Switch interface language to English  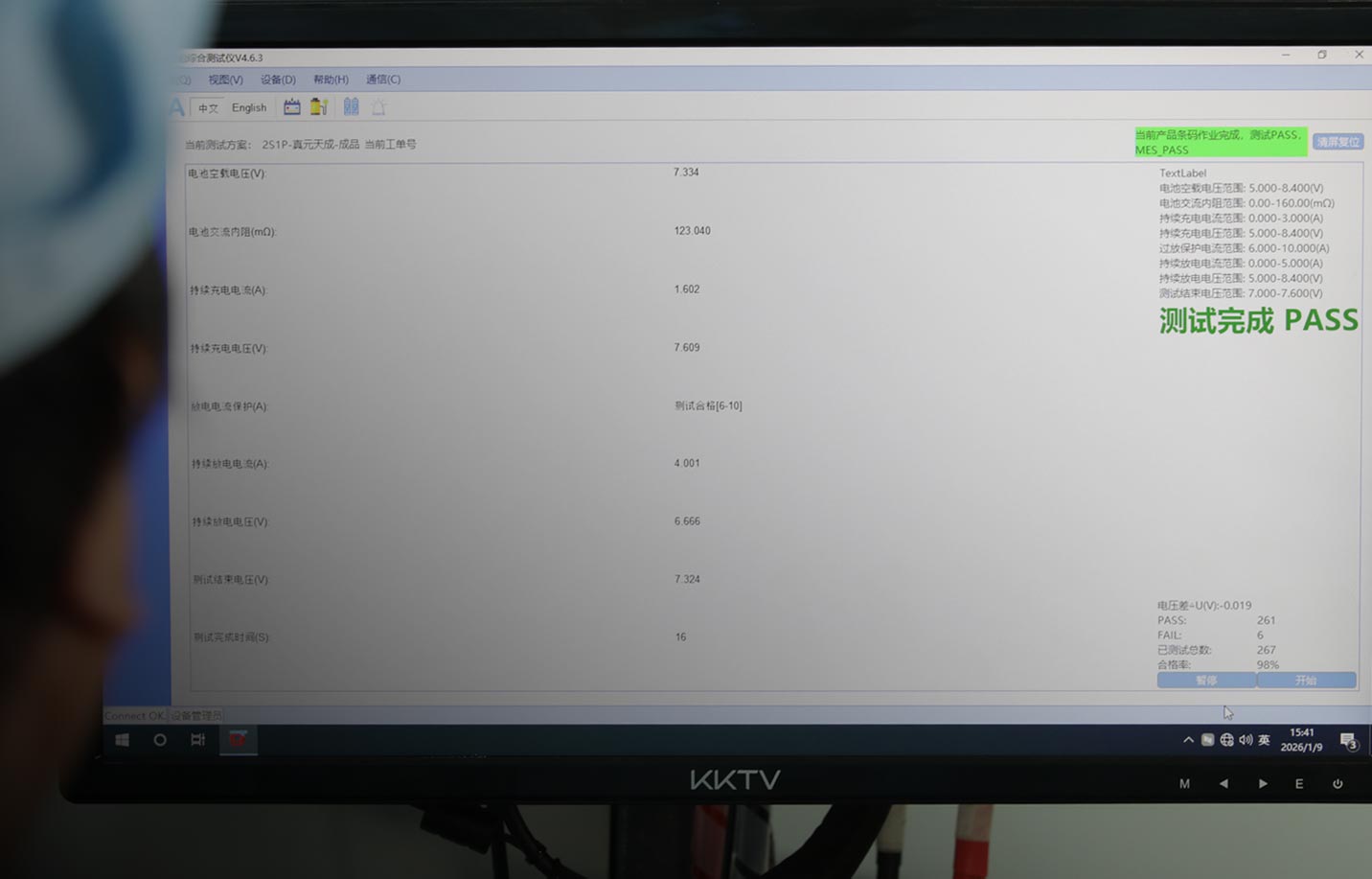[249, 108]
